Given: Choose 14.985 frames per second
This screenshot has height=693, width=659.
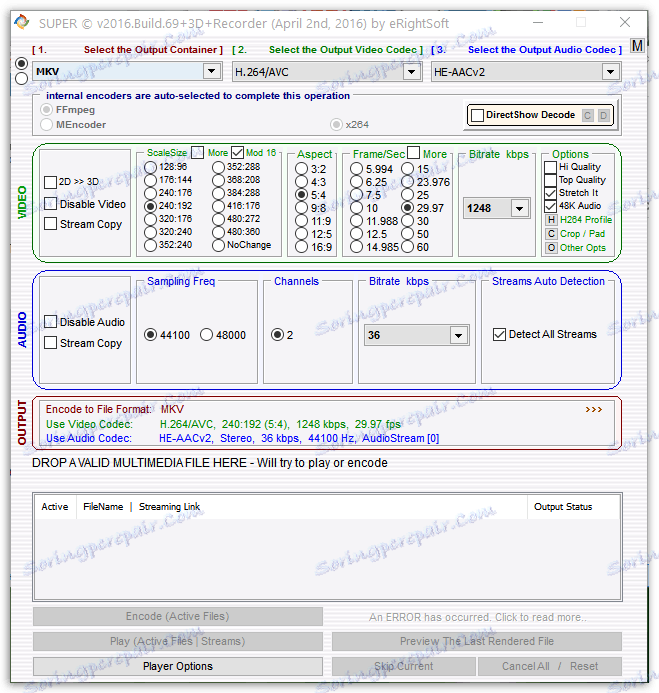Looking at the screenshot, I should click(356, 247).
